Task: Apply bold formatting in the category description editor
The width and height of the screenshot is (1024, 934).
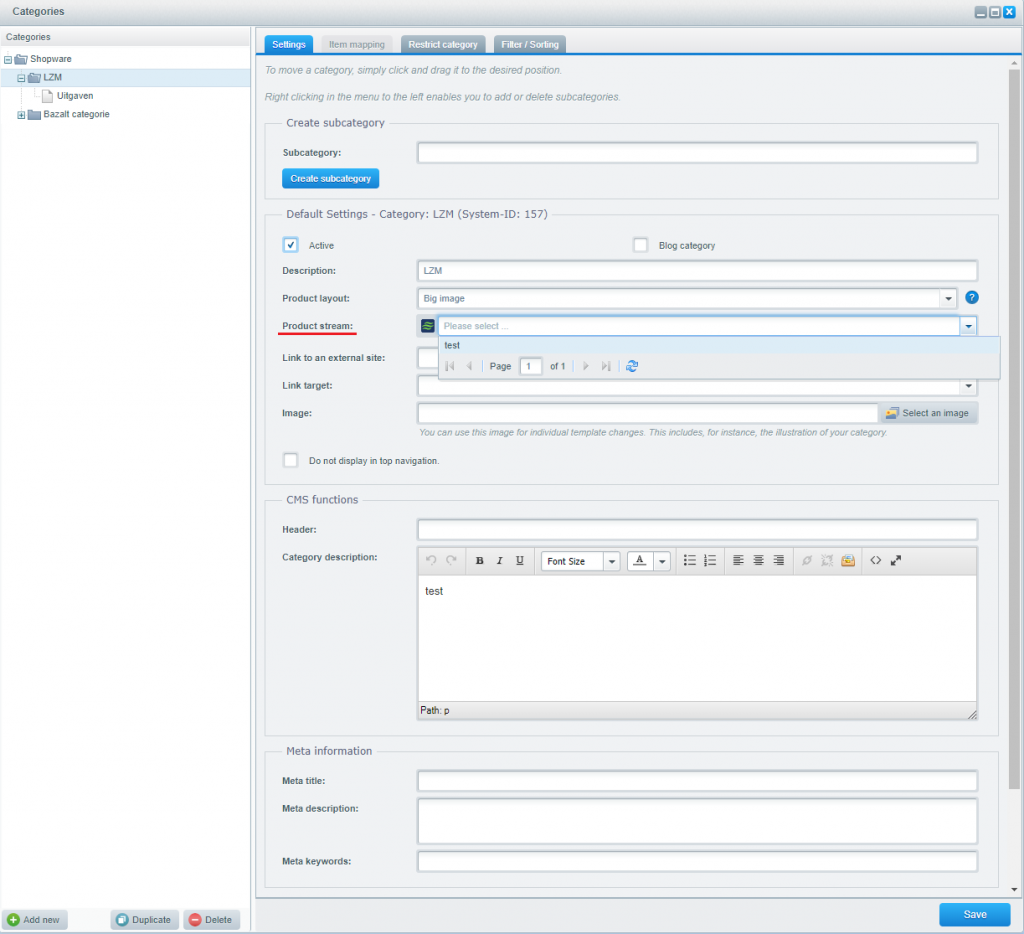Action: click(x=478, y=560)
